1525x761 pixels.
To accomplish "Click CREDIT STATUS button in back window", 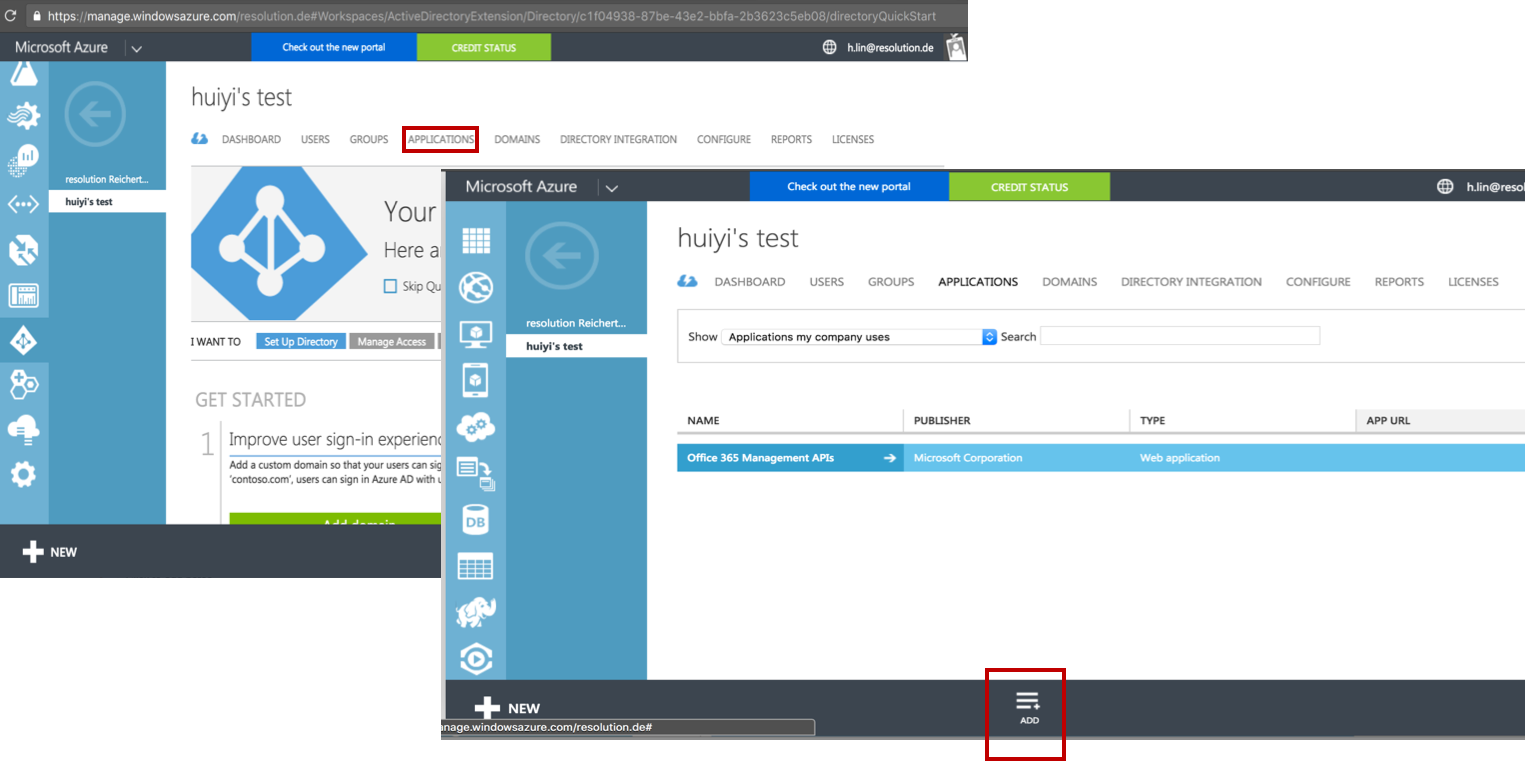I will pos(483,47).
